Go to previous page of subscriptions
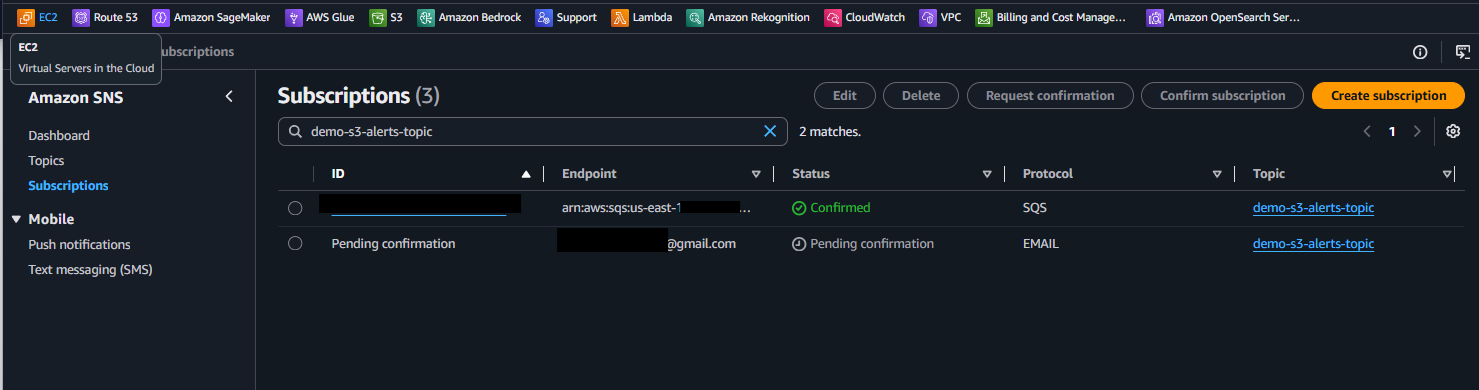1479x390 pixels. 1367,131
